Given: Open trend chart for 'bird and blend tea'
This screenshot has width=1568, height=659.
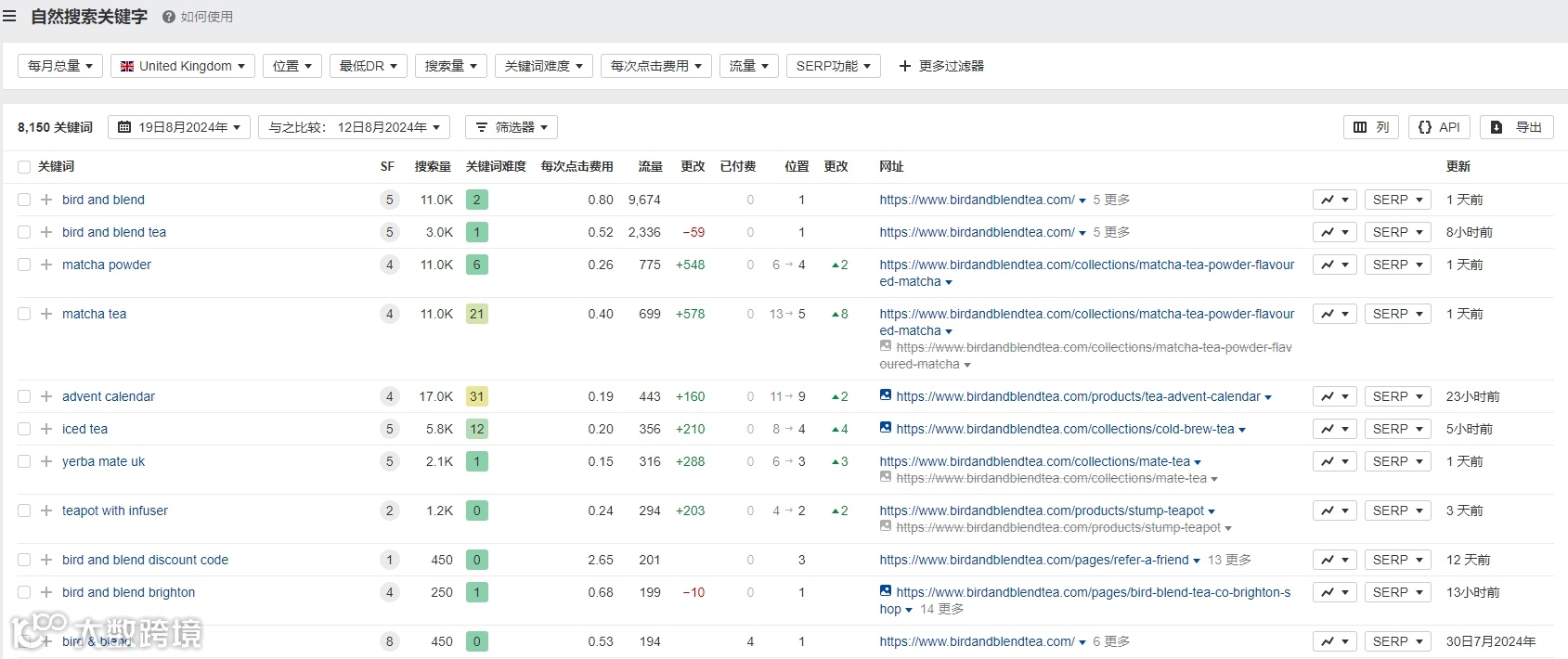Looking at the screenshot, I should tap(1335, 232).
